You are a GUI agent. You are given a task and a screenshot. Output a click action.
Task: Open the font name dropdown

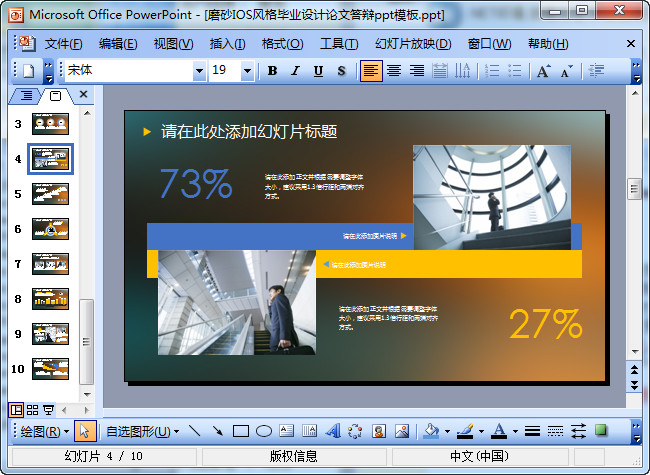pyautogui.click(x=199, y=71)
